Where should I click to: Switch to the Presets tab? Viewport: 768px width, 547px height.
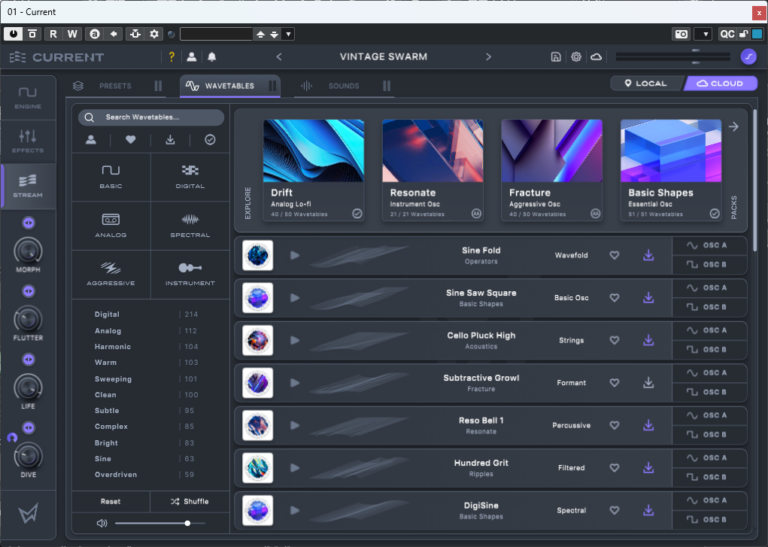(115, 86)
